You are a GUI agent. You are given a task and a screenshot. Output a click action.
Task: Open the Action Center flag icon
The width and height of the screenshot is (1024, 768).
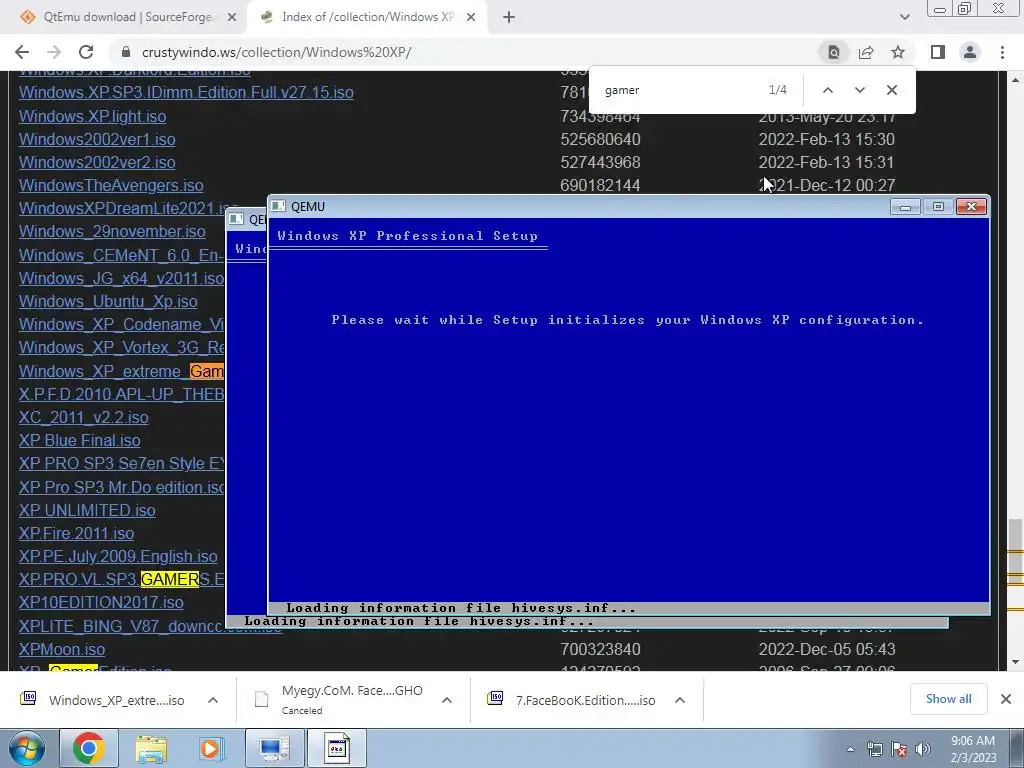[899, 750]
